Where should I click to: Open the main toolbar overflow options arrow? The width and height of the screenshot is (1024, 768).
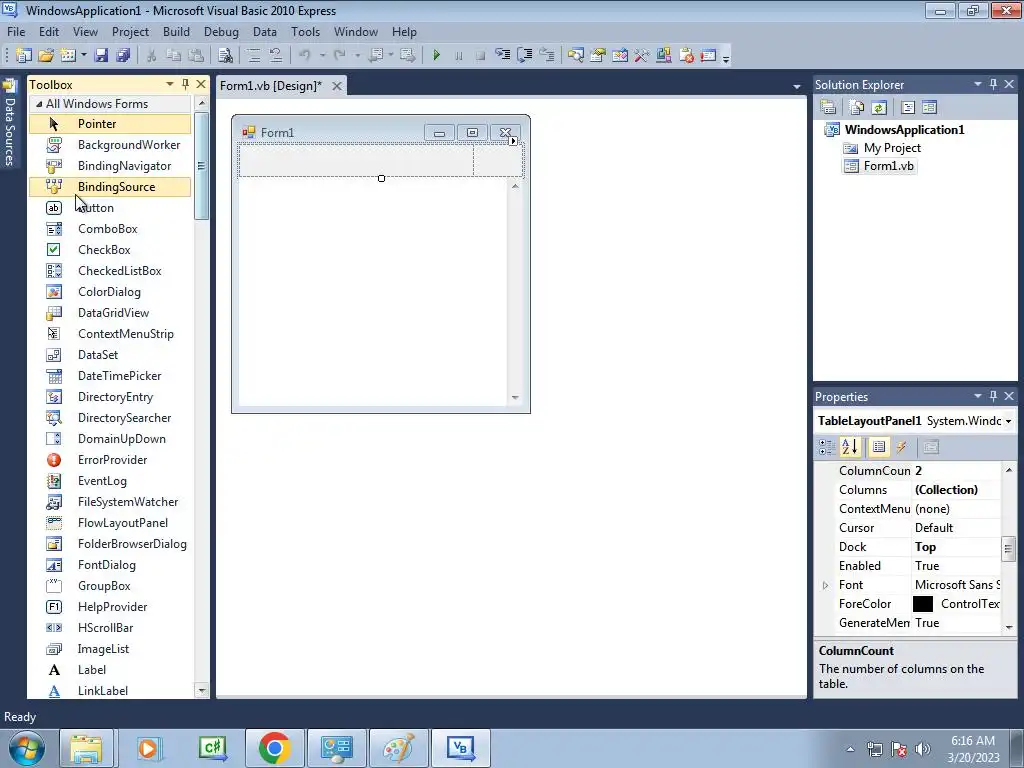[726, 58]
